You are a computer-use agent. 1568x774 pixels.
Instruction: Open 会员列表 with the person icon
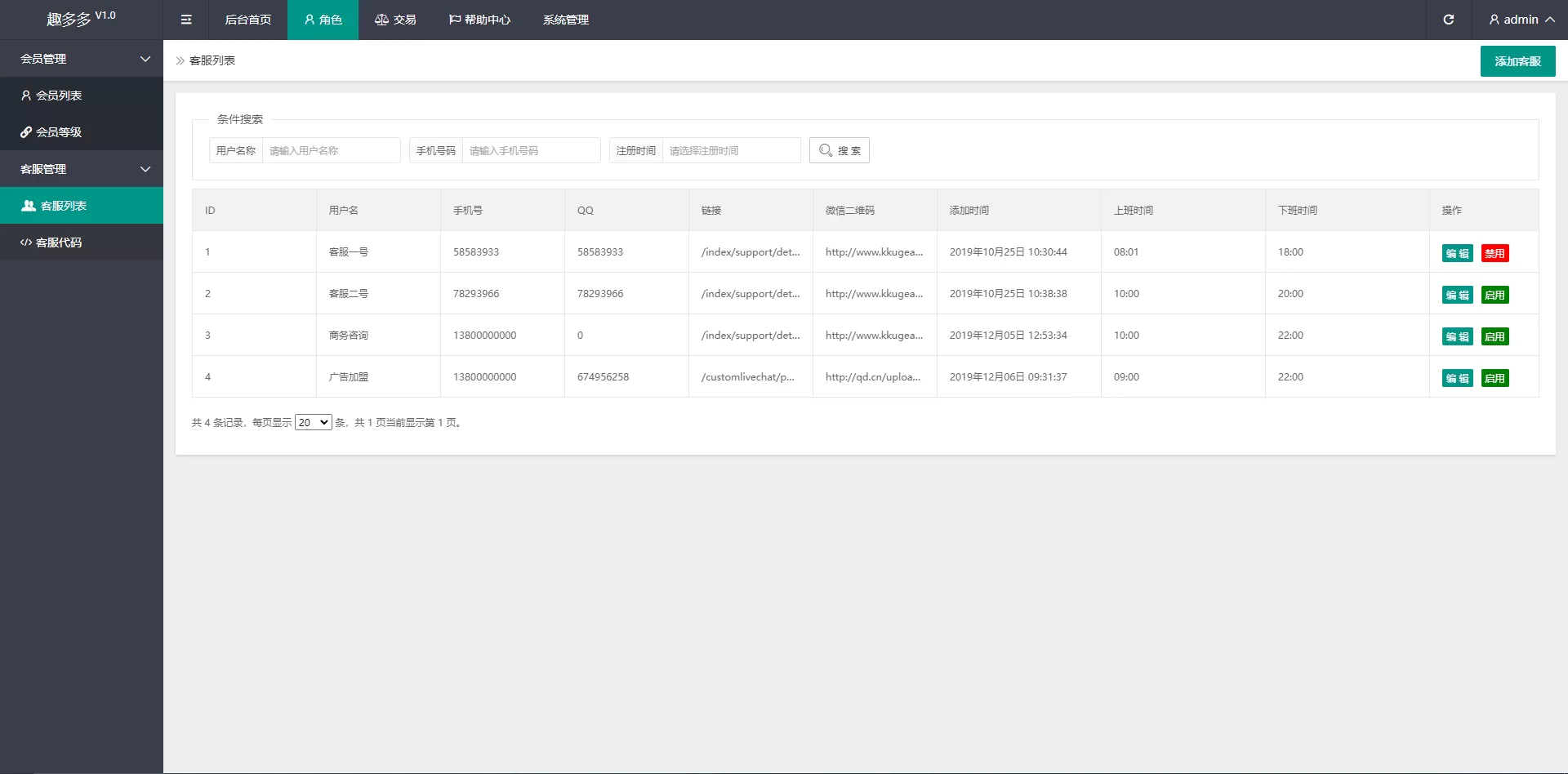(x=51, y=96)
